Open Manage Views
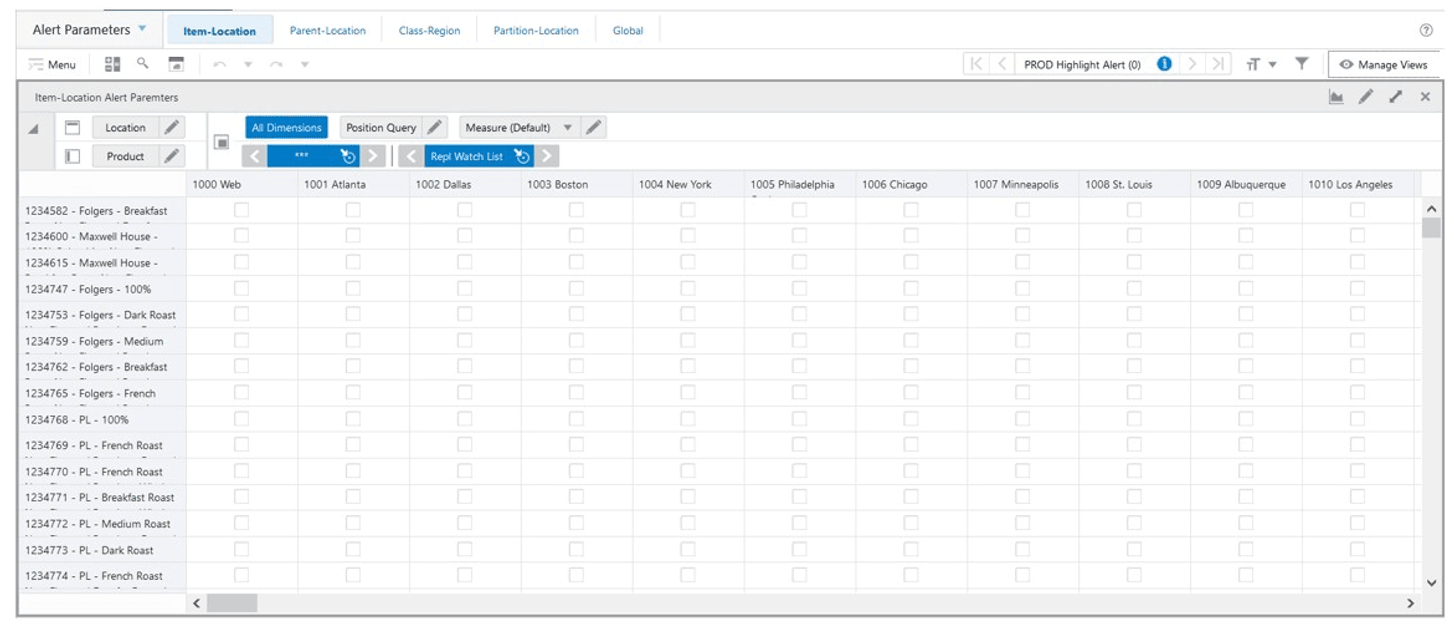Image resolution: width=1454 pixels, height=625 pixels. coord(1384,64)
